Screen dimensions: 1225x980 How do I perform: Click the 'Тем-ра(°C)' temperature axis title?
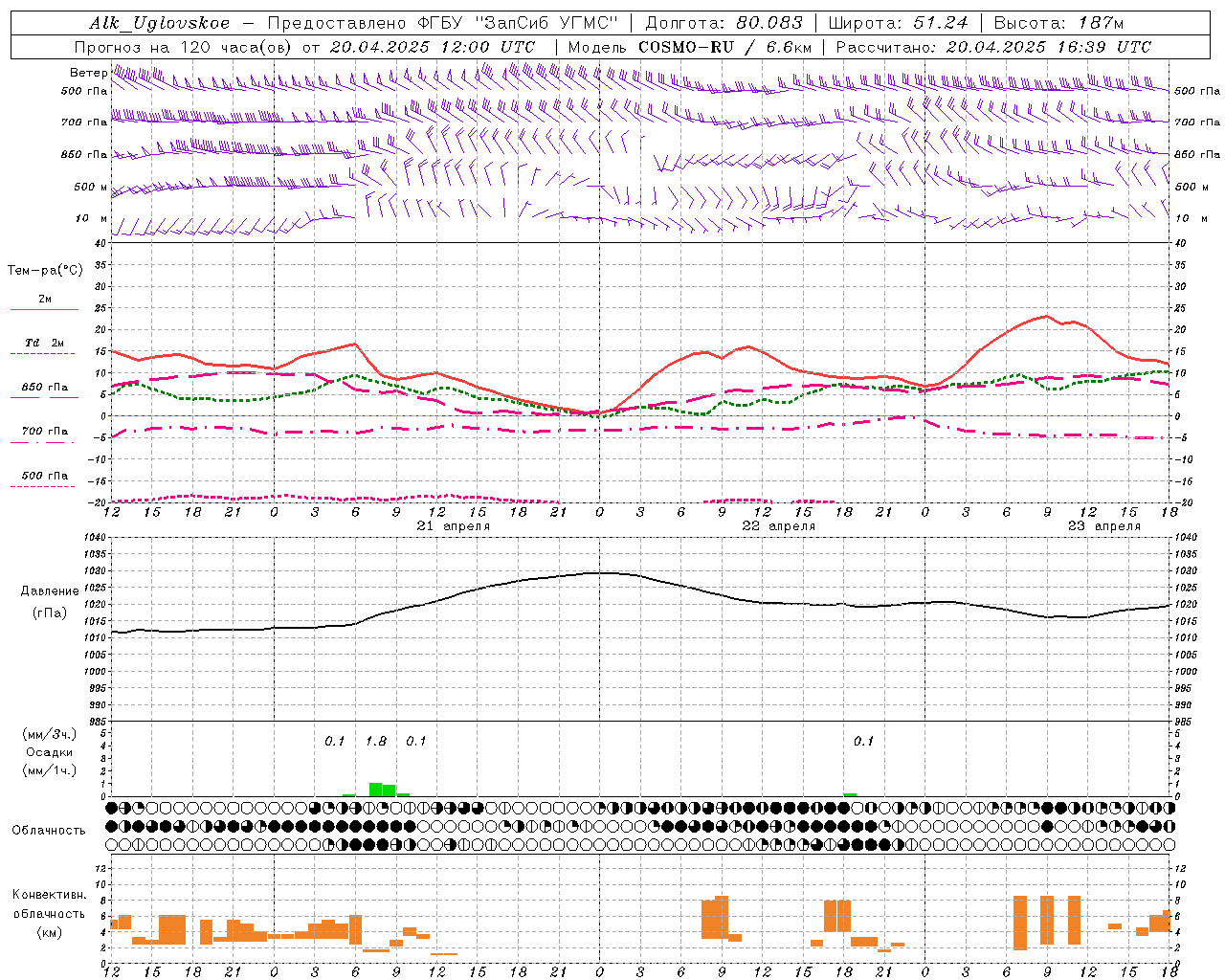click(x=45, y=271)
